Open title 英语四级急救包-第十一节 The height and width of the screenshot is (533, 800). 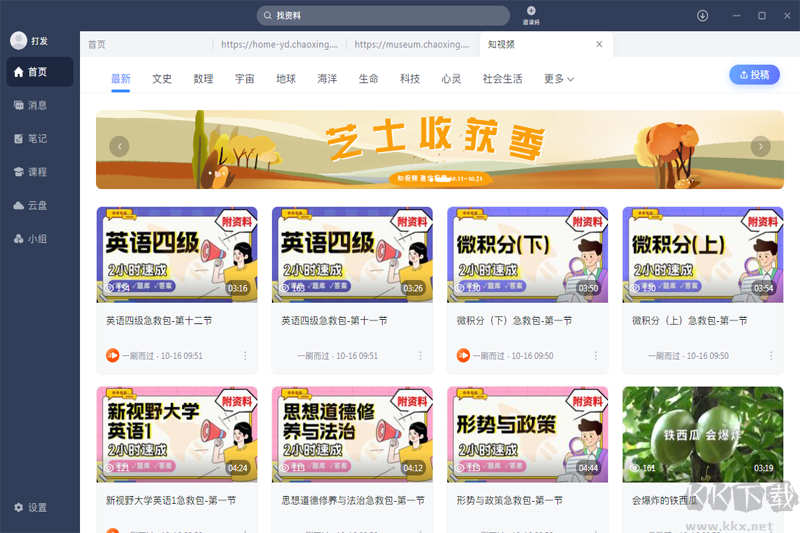pyautogui.click(x=334, y=320)
